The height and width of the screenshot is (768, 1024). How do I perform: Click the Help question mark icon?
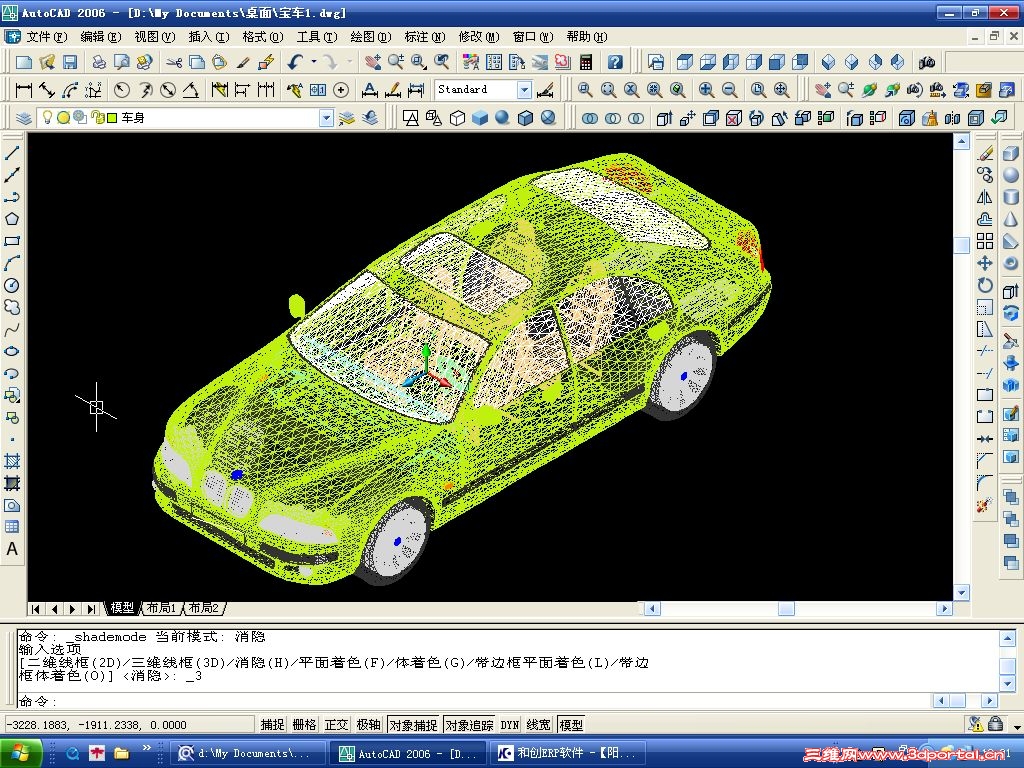(615, 62)
